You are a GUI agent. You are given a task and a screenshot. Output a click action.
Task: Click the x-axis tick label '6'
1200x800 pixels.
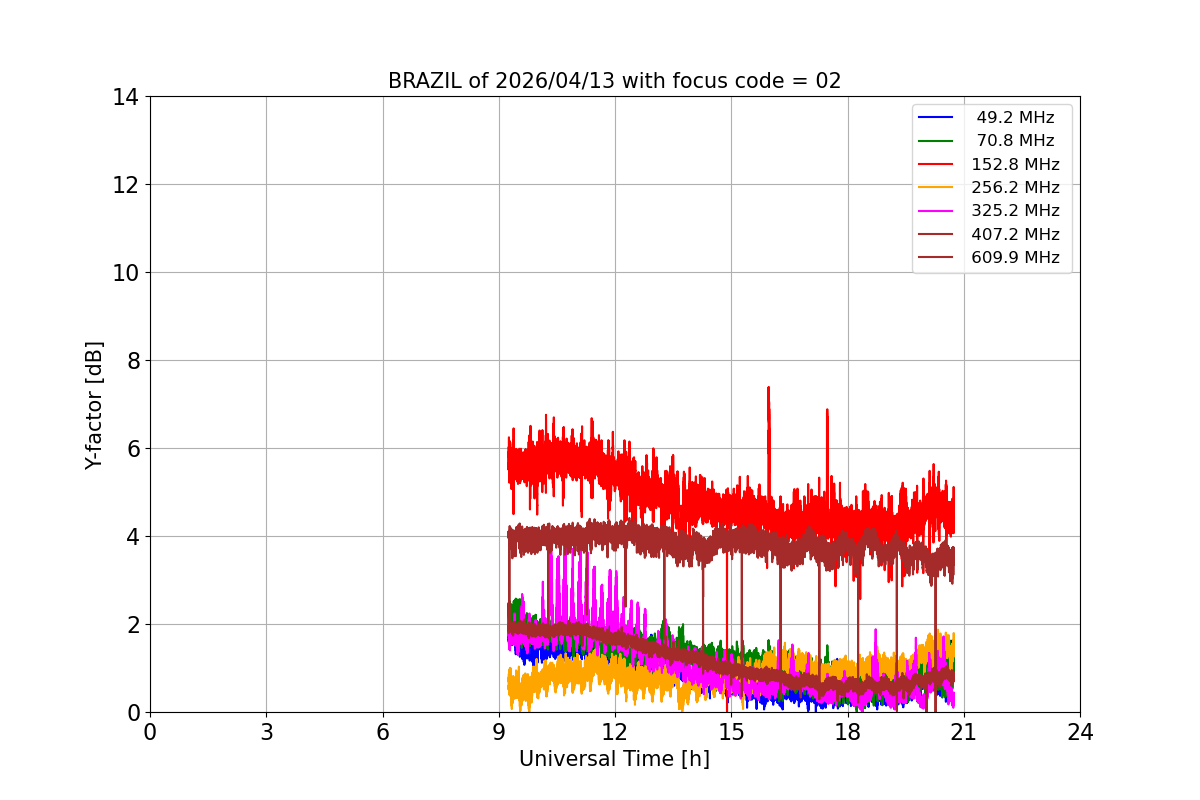point(383,732)
